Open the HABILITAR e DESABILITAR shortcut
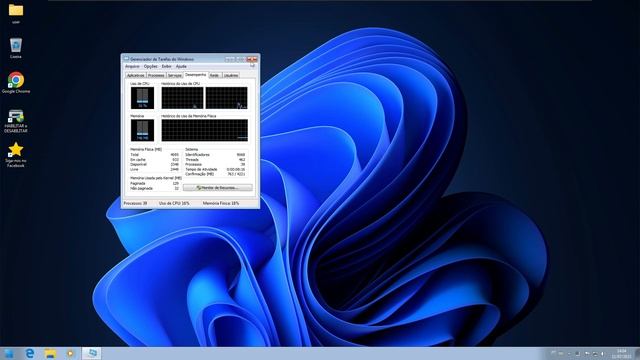 click(16, 121)
